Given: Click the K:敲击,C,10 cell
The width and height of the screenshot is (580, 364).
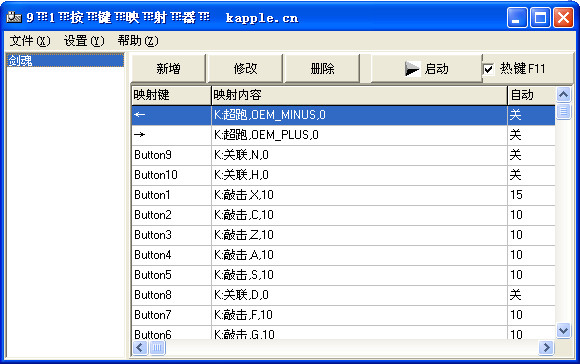Looking at the screenshot, I should pos(359,215).
